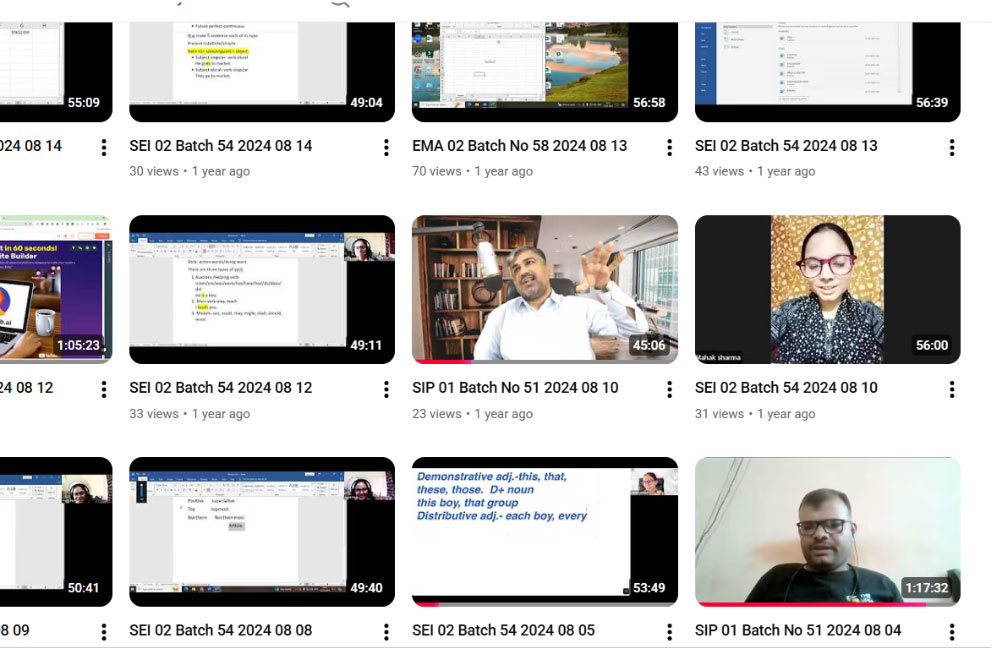Play the 45:06 video of man waving hand
This screenshot has width=1000, height=650.
(544, 288)
